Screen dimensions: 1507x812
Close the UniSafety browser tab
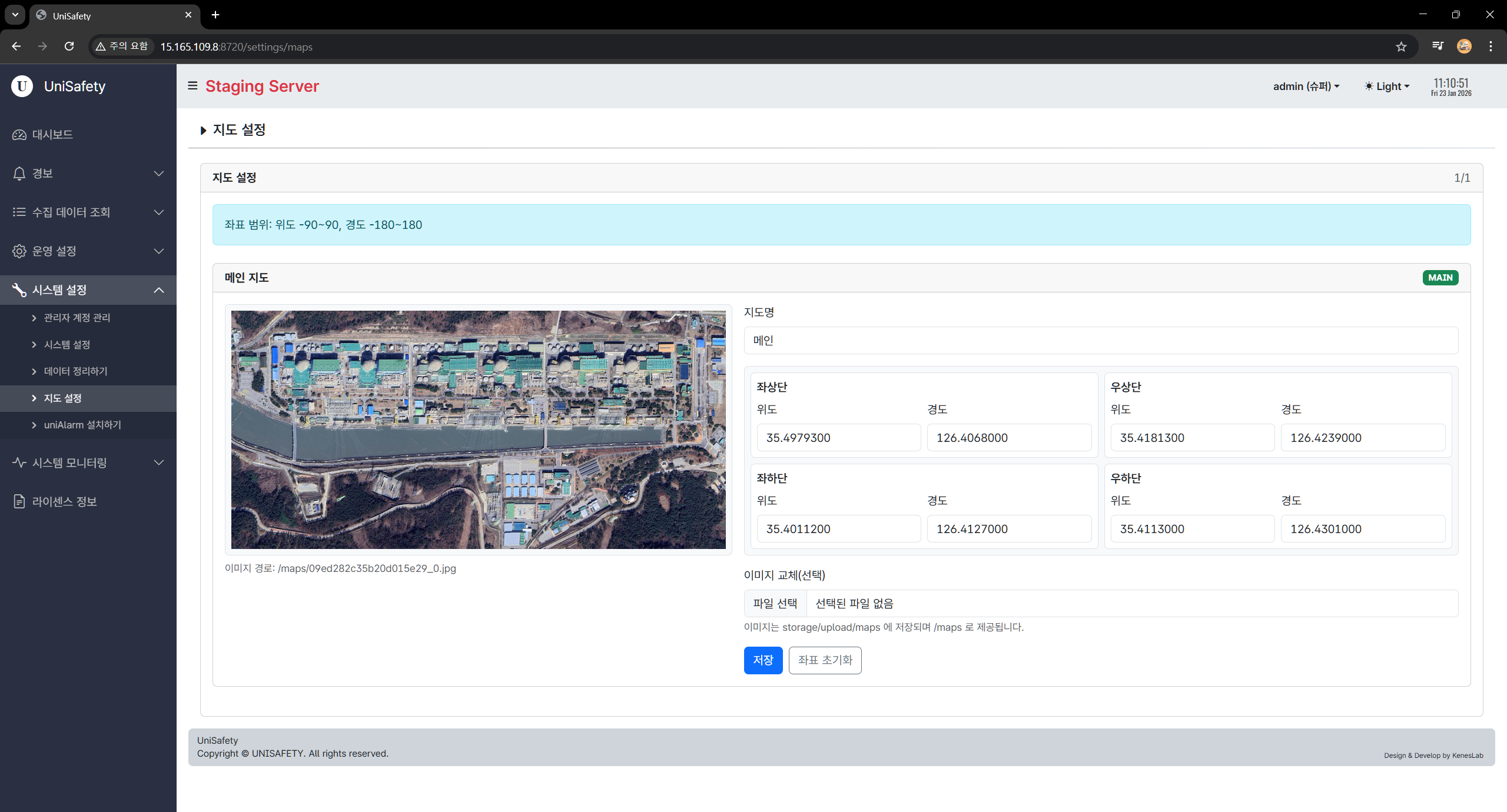coord(188,15)
